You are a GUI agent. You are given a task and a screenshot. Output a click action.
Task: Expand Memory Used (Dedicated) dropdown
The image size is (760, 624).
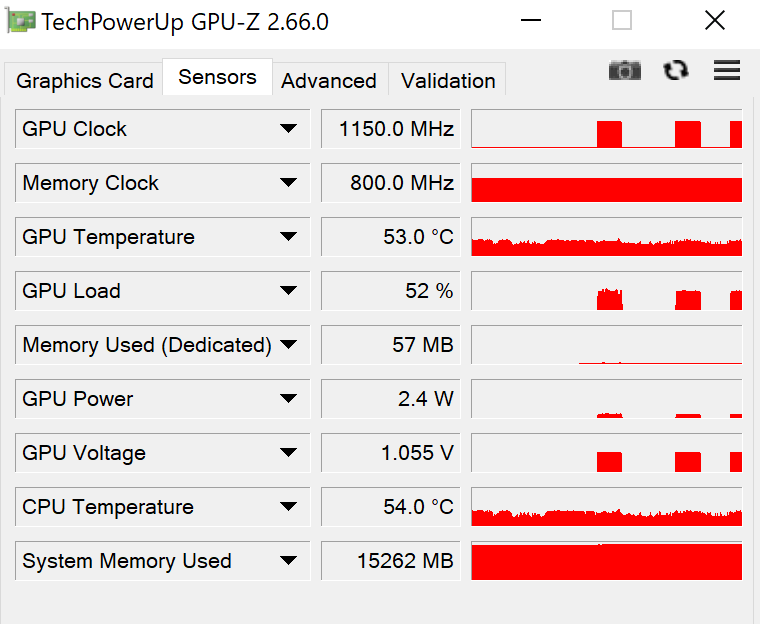pyautogui.click(x=288, y=345)
